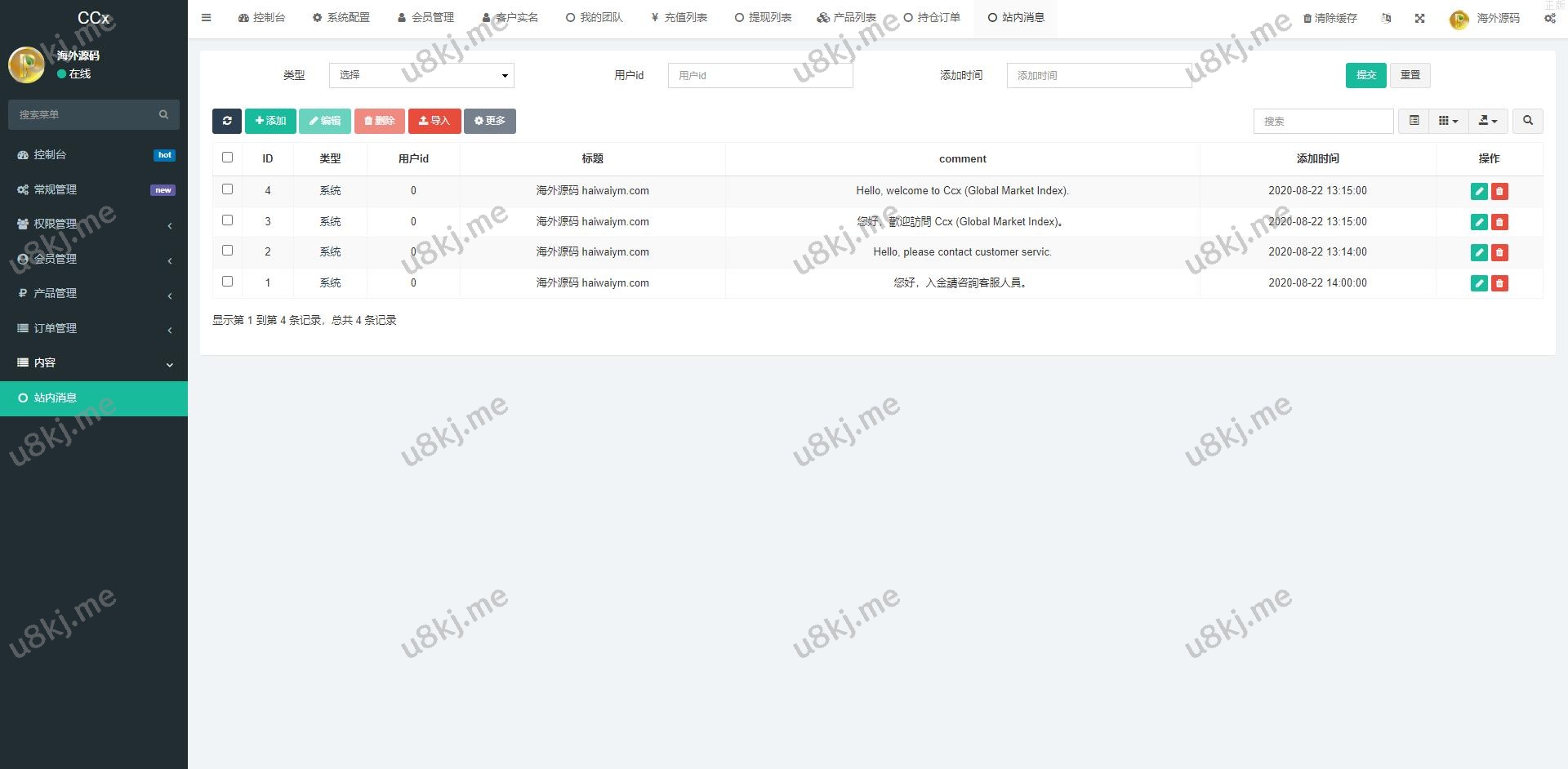Click the green edit icon for row ID 2
Screen dimensions: 1568x769
(1478, 252)
